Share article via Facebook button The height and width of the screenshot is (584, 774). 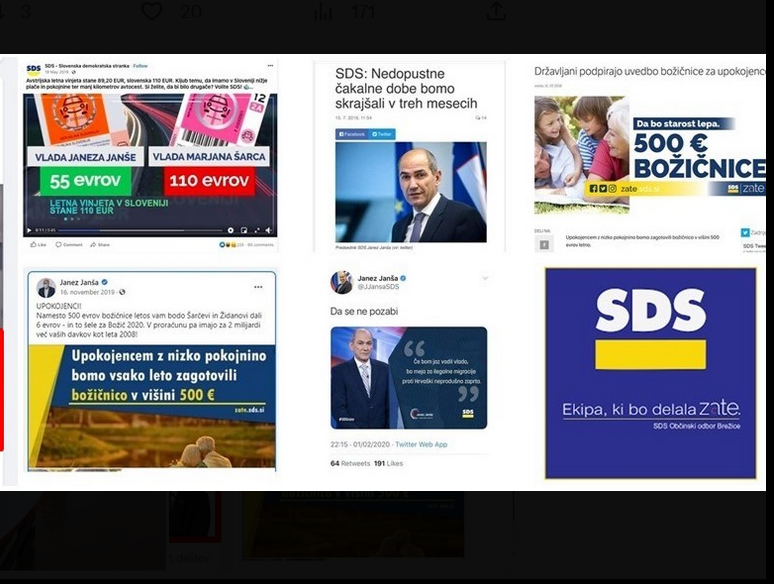(x=352, y=134)
